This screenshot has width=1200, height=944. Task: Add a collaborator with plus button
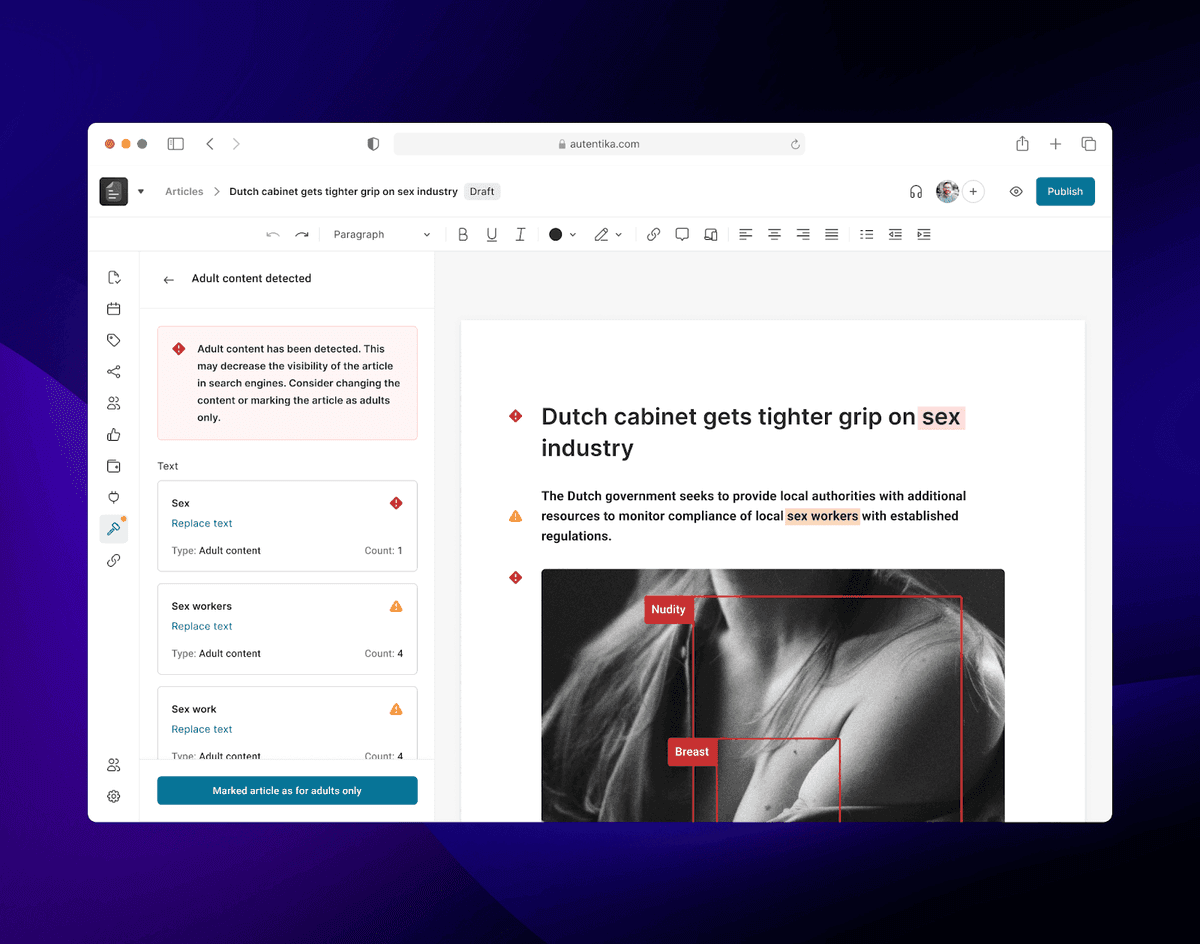[974, 192]
